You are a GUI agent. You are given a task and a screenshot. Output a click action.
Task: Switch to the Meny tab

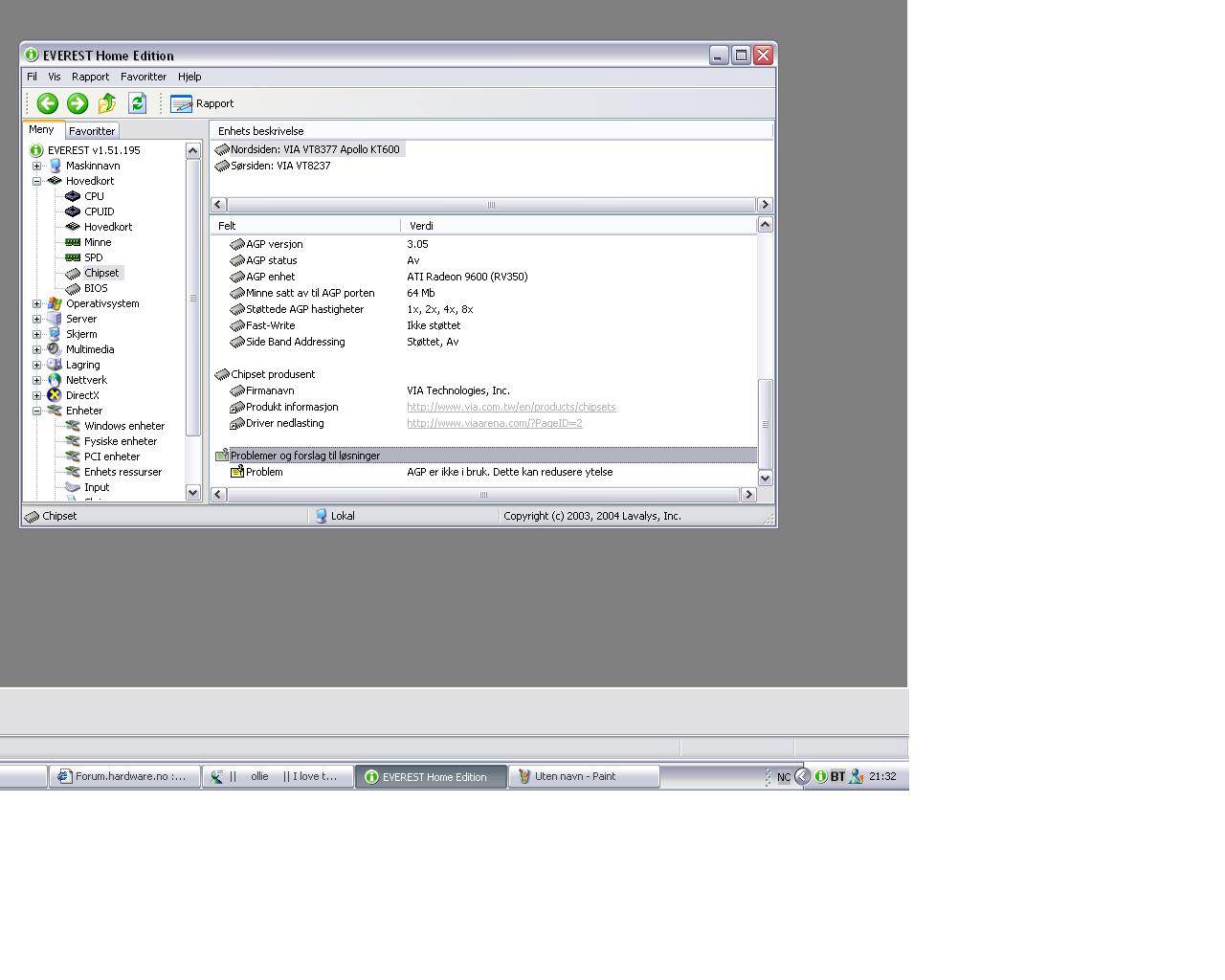click(x=41, y=129)
